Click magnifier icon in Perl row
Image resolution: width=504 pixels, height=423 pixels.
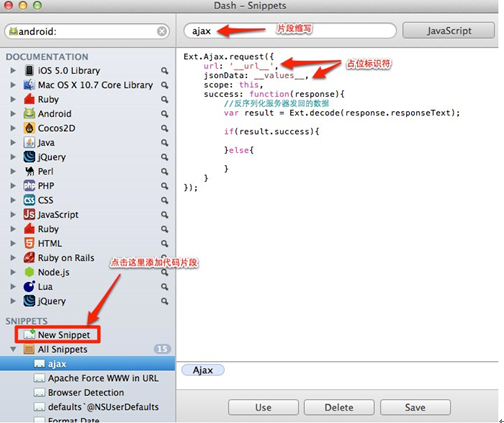coord(165,171)
